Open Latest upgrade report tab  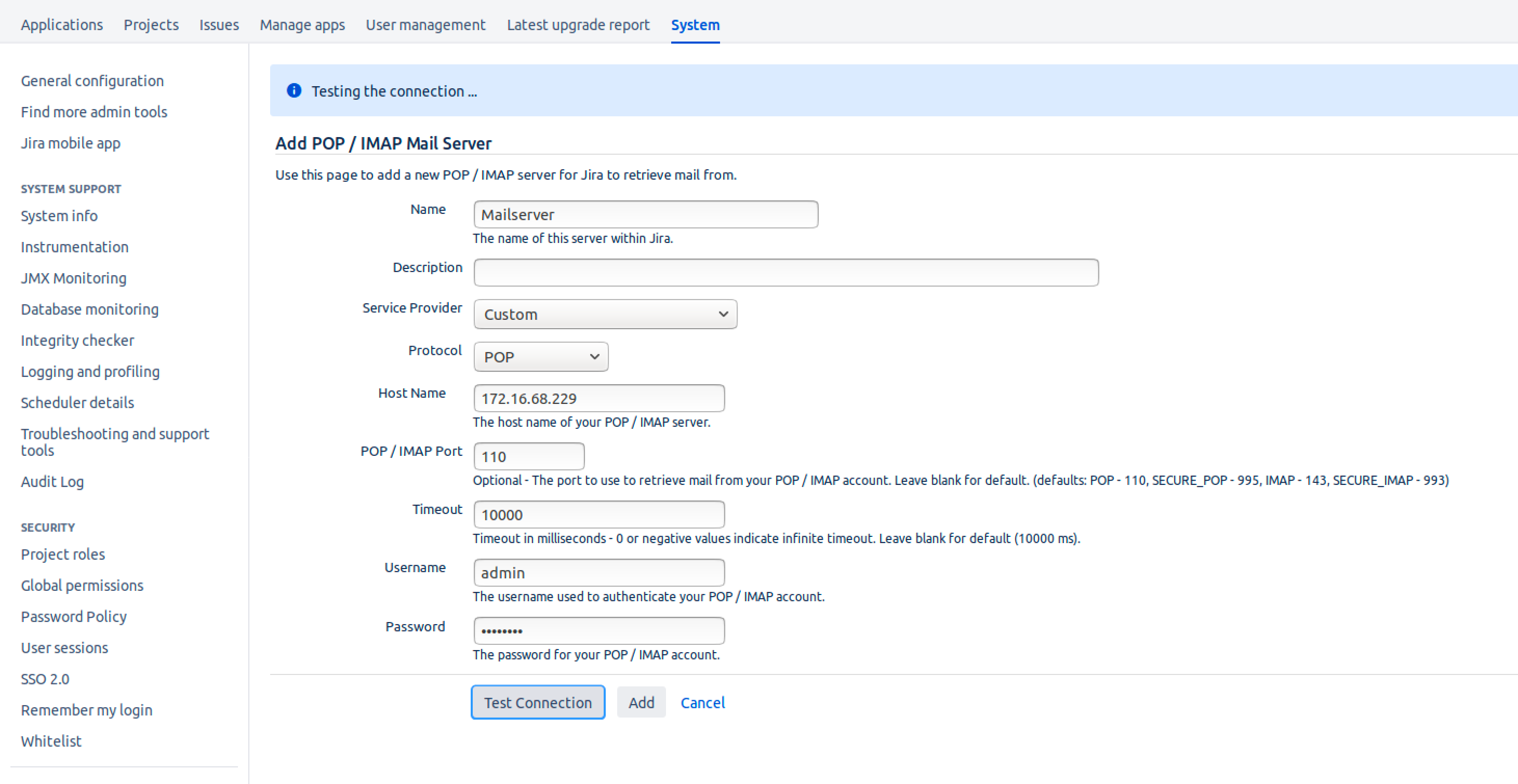[578, 25]
